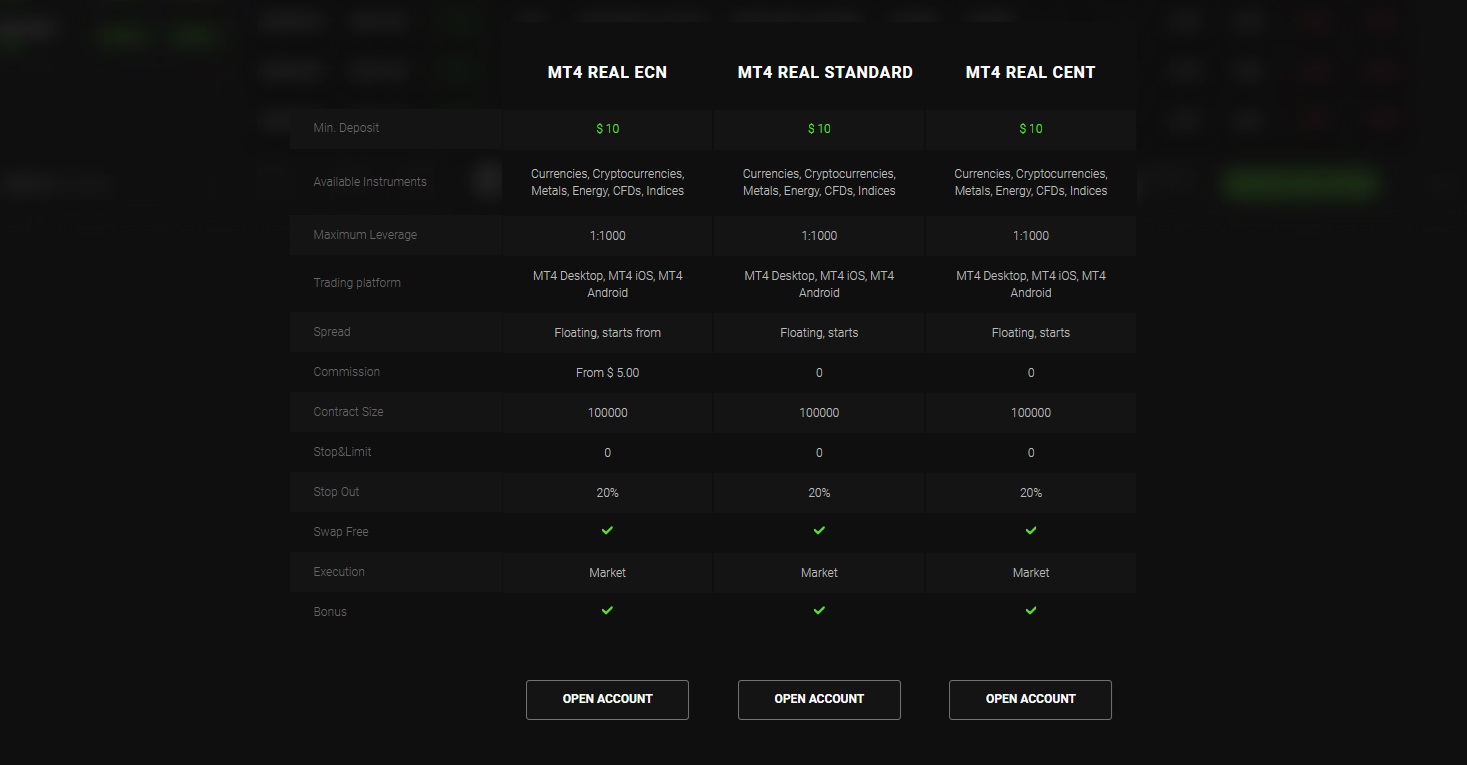Click the Bonus checkmark for MT4 Real ECN

coord(607,610)
